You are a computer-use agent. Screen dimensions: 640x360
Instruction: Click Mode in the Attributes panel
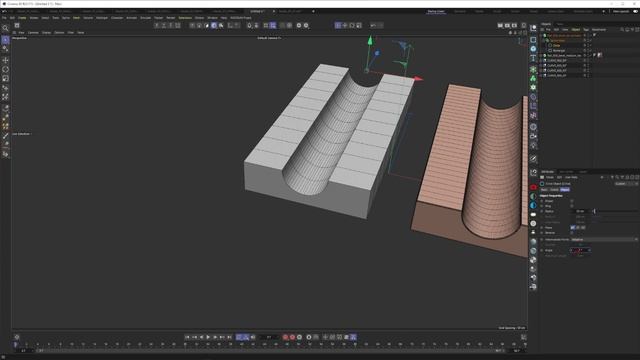click(550, 177)
